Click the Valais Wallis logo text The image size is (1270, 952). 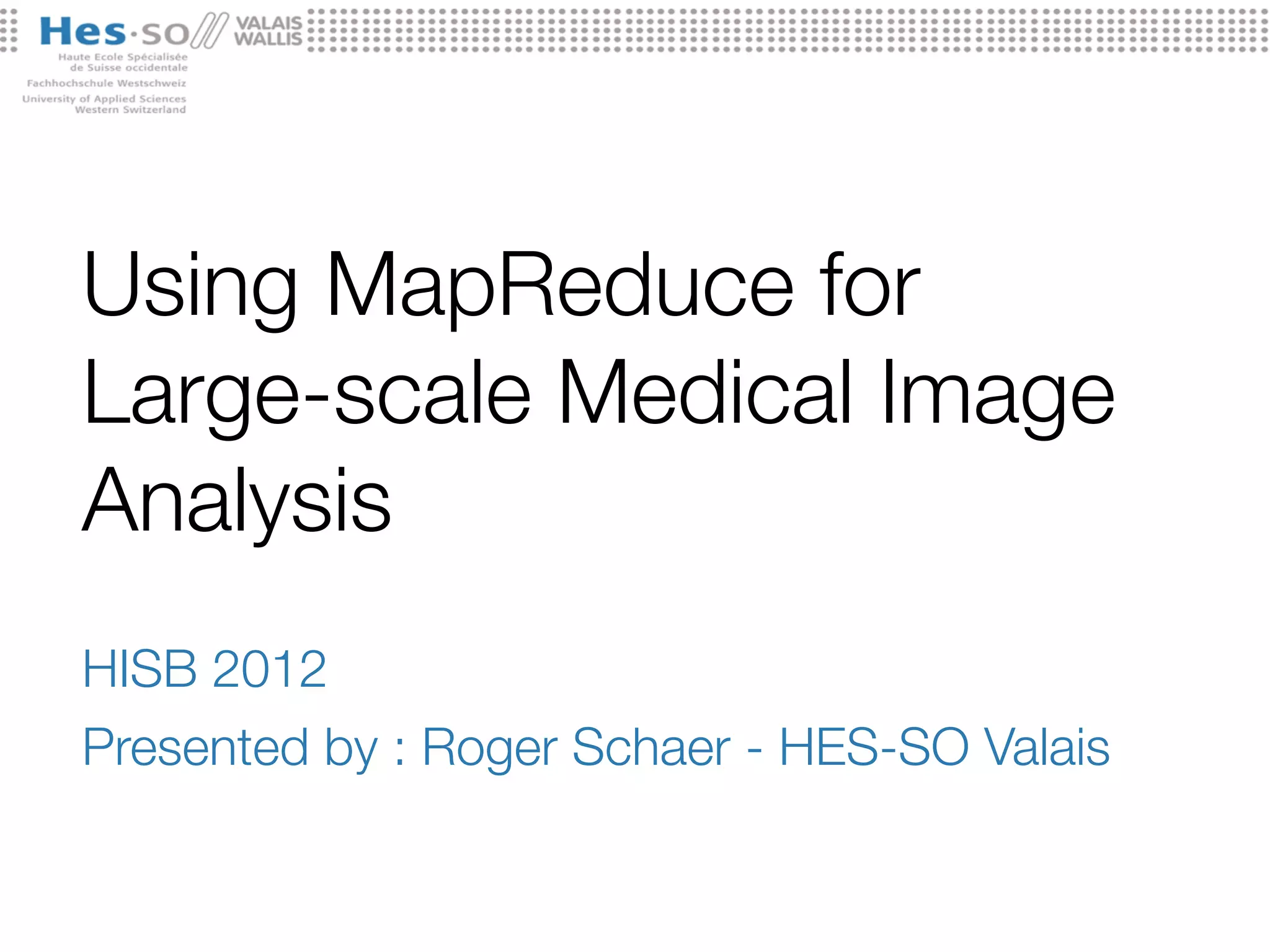[x=268, y=31]
